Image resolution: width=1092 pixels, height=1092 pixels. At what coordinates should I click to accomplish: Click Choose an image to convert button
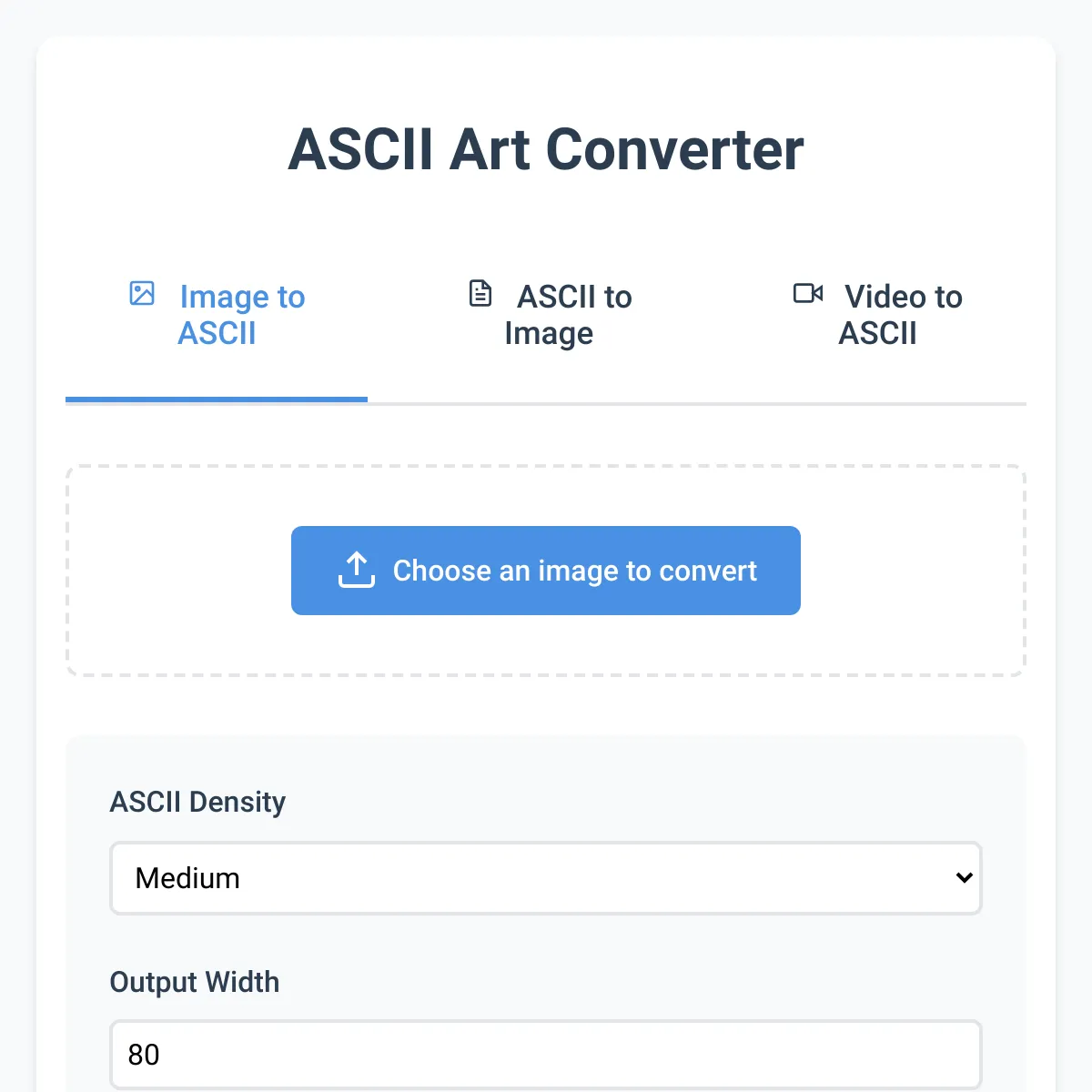(546, 571)
